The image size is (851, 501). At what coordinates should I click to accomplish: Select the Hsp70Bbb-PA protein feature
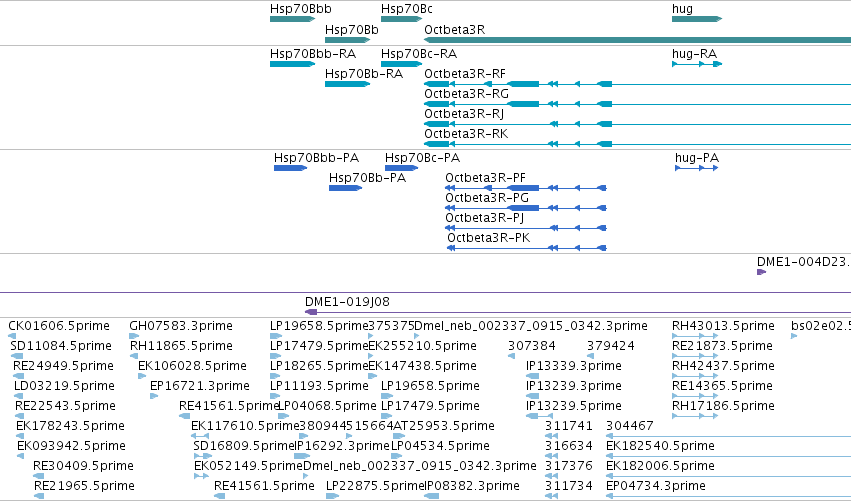point(290,168)
